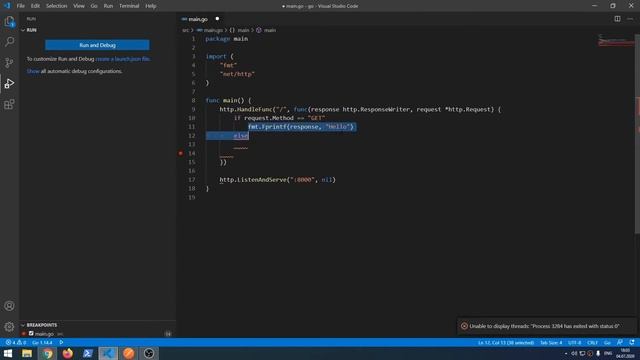The image size is (640, 360).
Task: Open File Explorer from the taskbar
Action: (x=27, y=353)
